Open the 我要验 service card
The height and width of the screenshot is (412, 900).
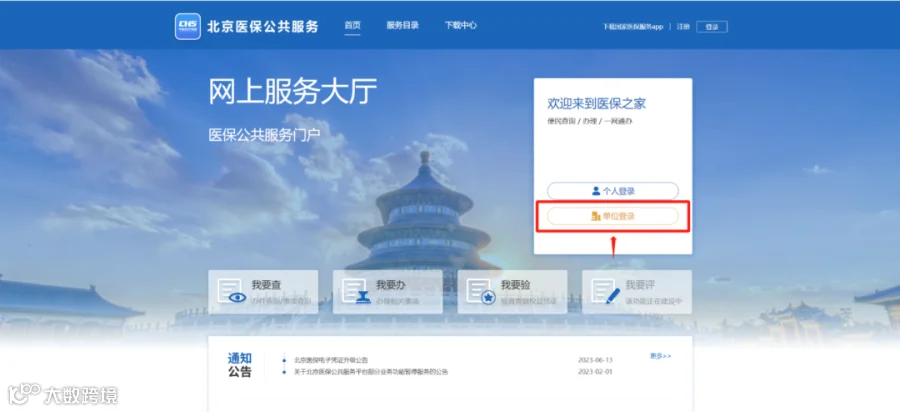(512, 291)
